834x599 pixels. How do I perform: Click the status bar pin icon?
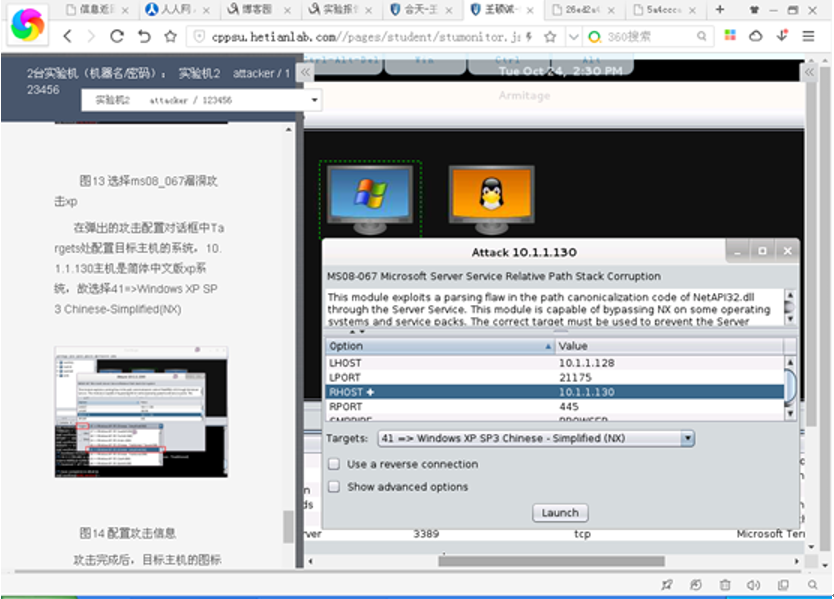point(667,585)
